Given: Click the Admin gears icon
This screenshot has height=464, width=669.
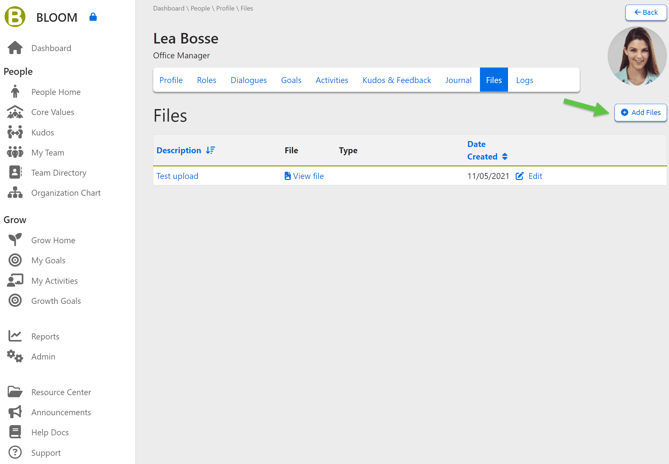Looking at the screenshot, I should 15,356.
